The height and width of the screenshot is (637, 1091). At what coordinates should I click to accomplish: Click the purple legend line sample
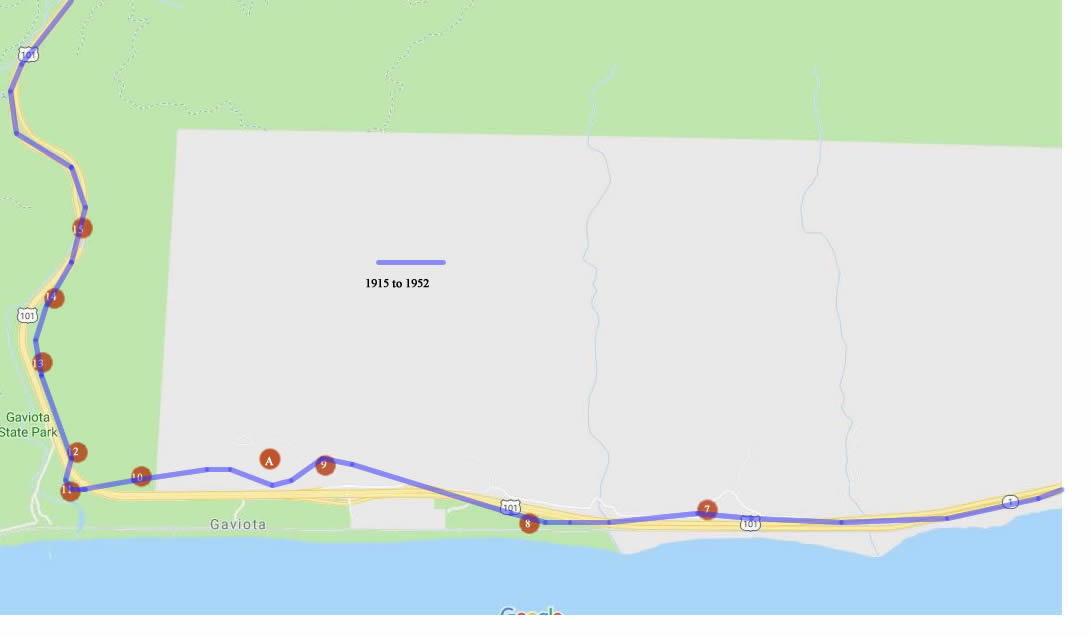tap(411, 262)
